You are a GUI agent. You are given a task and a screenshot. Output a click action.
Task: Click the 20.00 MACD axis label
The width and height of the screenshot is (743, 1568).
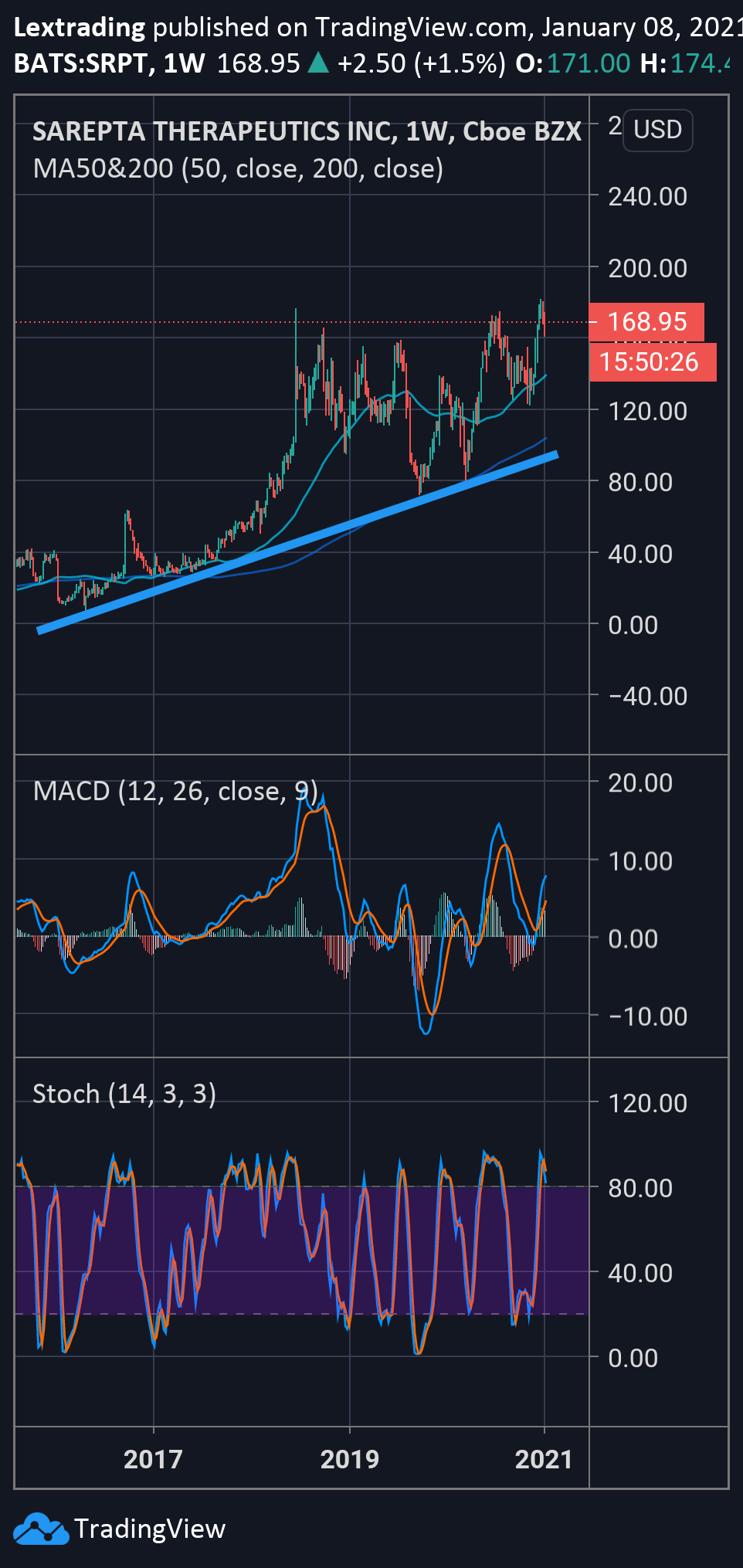pos(640,782)
